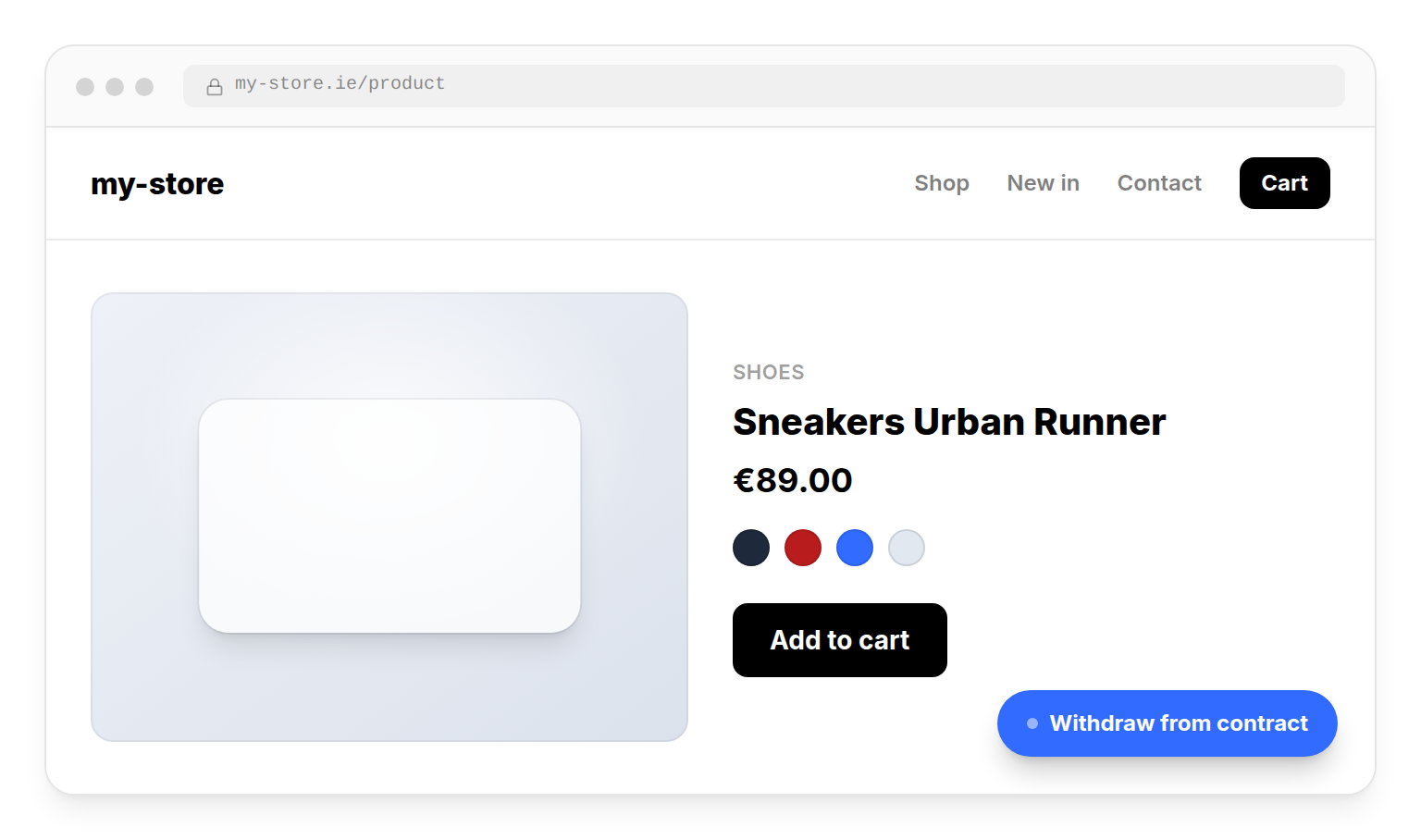Click the padlock icon in address bar
Viewport: 1421px width, 840px height.
(215, 87)
